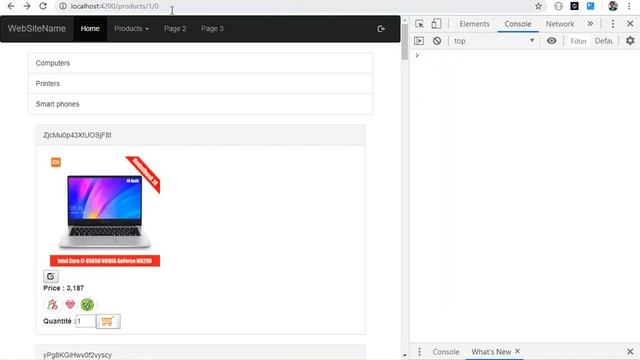Viewport: 640px width, 360px height.
Task: Open console settings gear
Action: (630, 41)
